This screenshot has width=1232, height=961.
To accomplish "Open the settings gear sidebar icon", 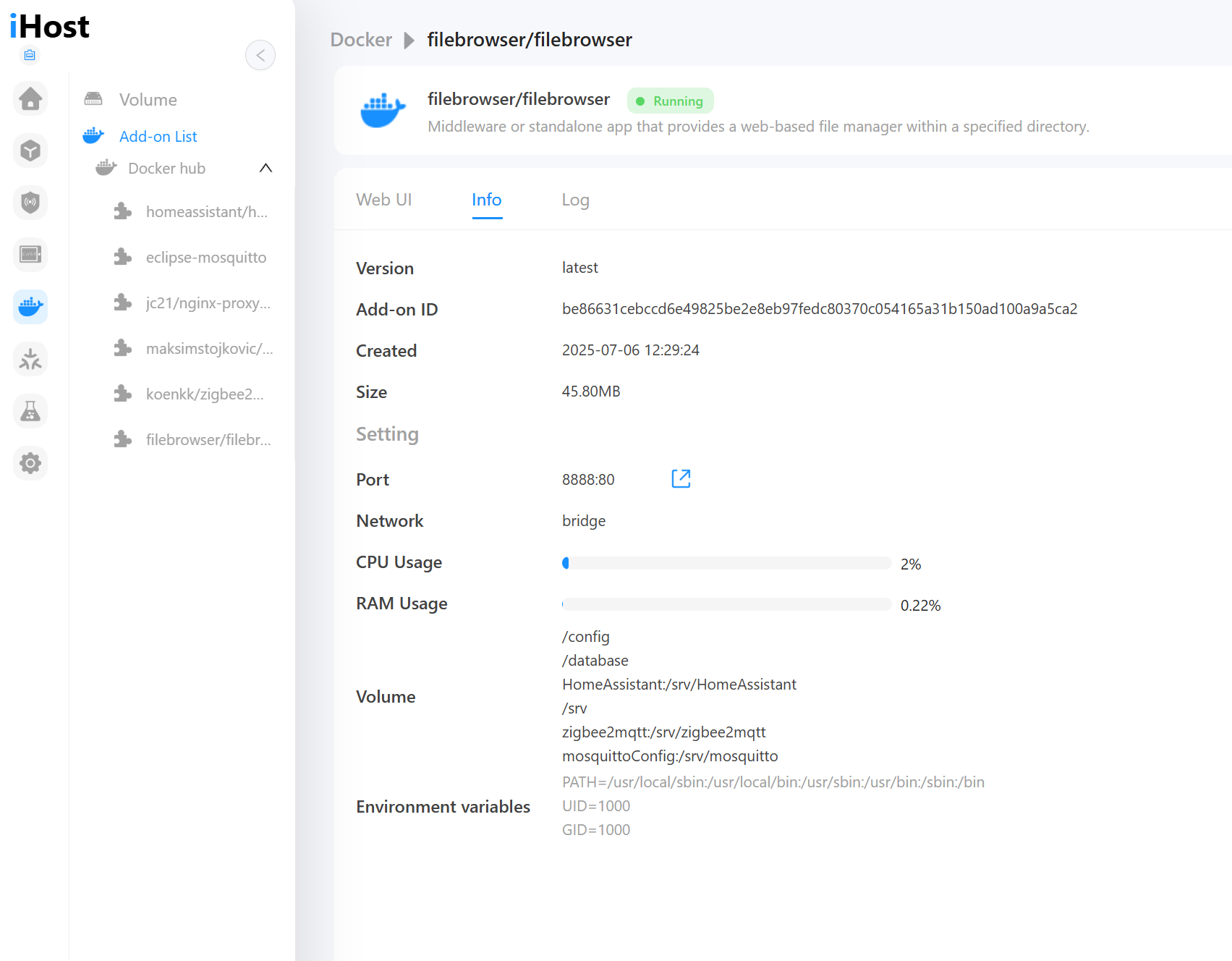I will (30, 463).
